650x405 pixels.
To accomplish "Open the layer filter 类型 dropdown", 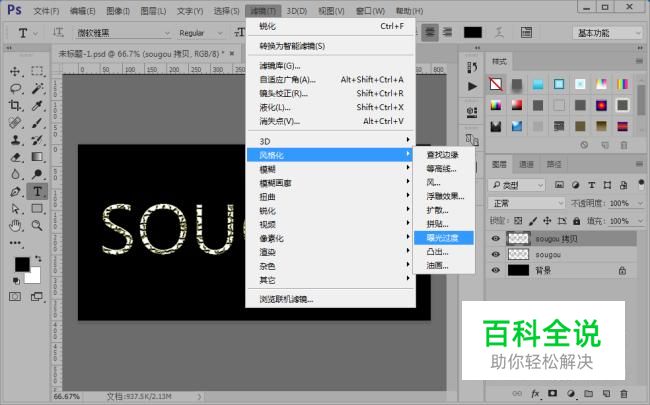I will (517, 185).
